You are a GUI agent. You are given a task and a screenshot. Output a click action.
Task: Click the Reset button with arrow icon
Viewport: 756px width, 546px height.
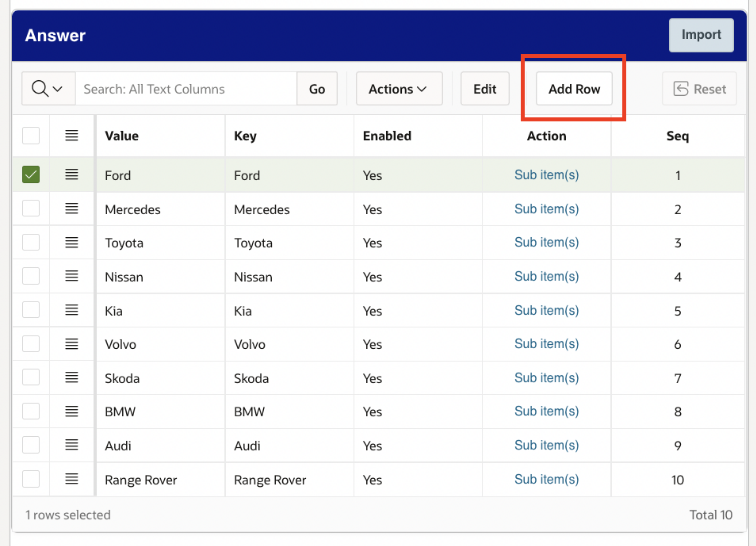click(x=699, y=89)
